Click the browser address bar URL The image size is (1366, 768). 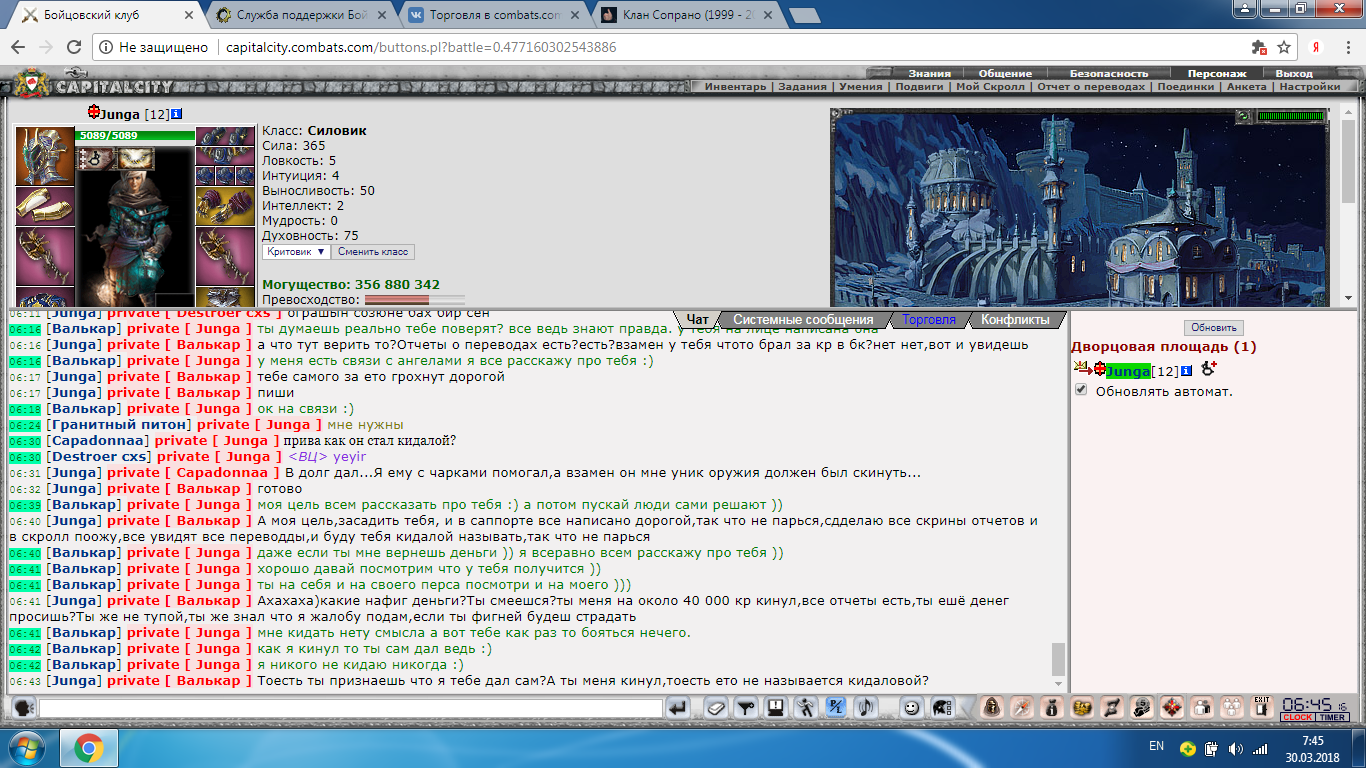421,47
